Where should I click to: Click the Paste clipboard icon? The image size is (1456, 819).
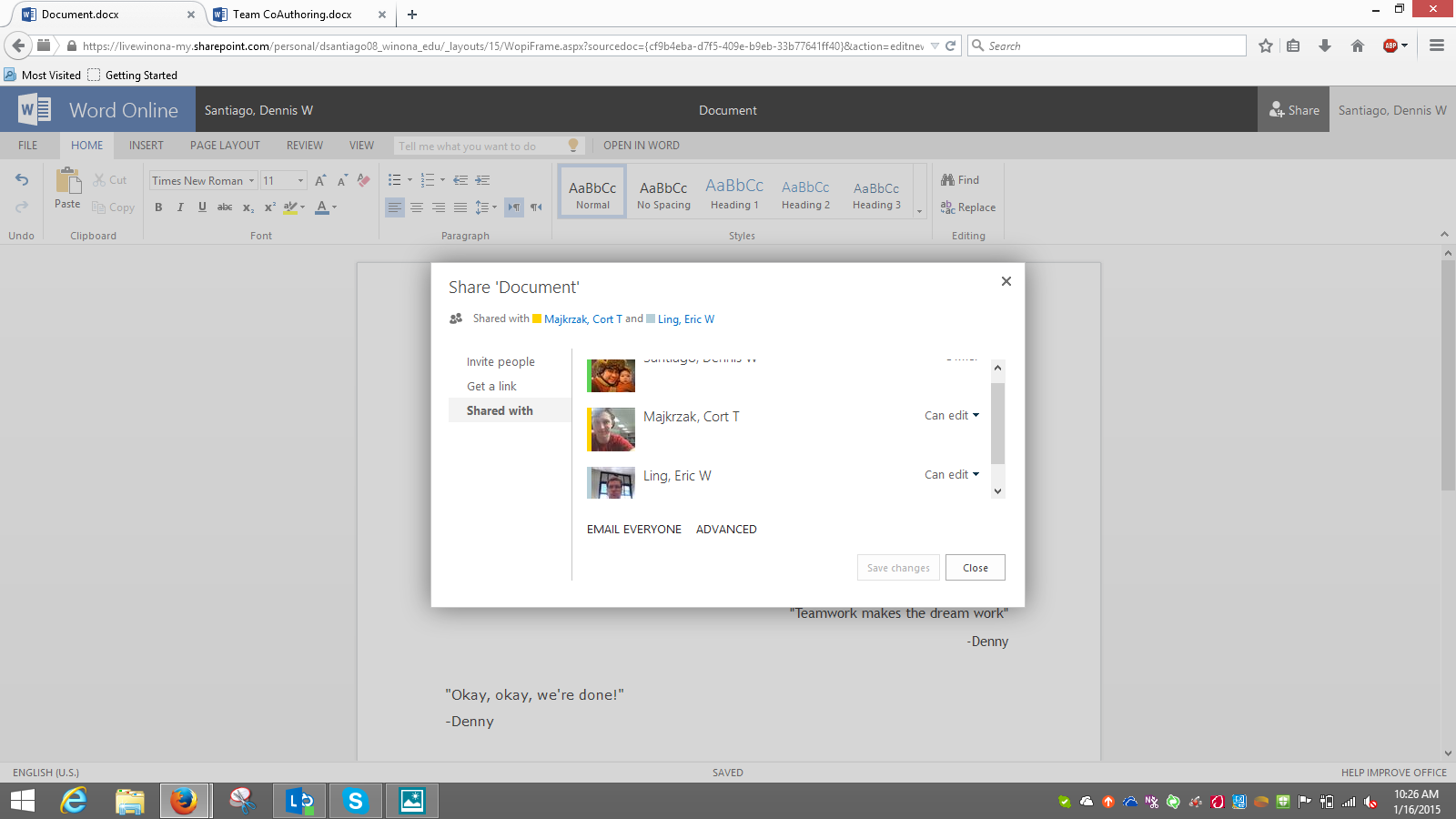click(67, 182)
